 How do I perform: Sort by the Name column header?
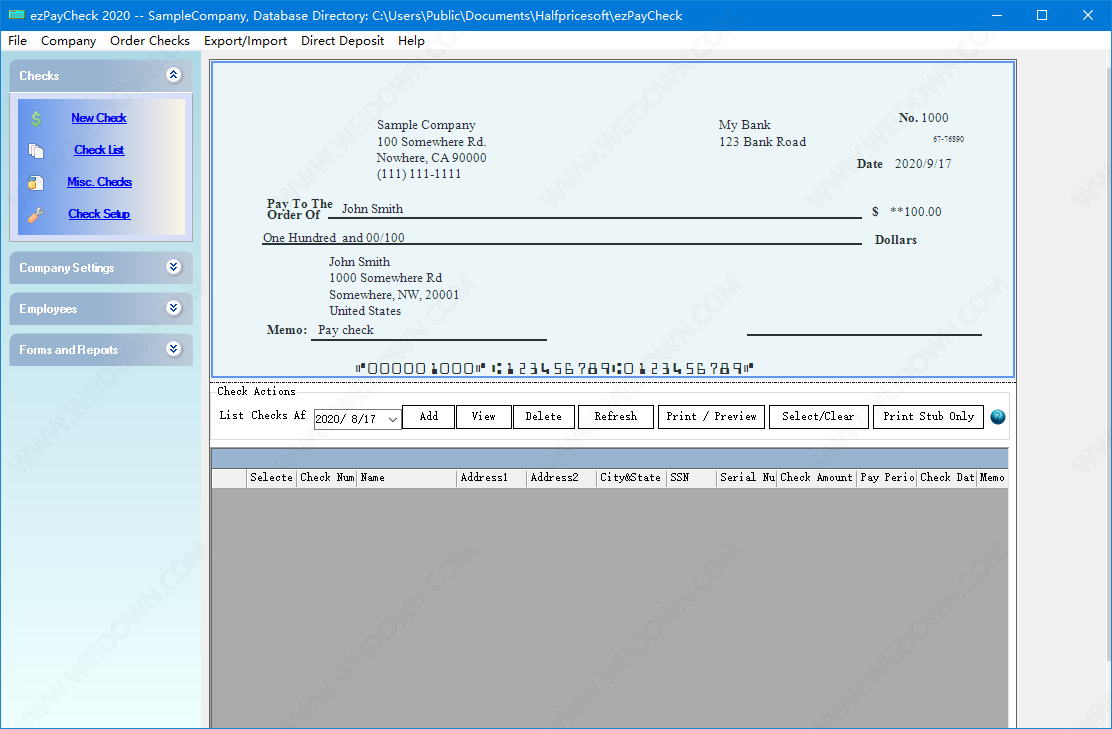coord(406,478)
